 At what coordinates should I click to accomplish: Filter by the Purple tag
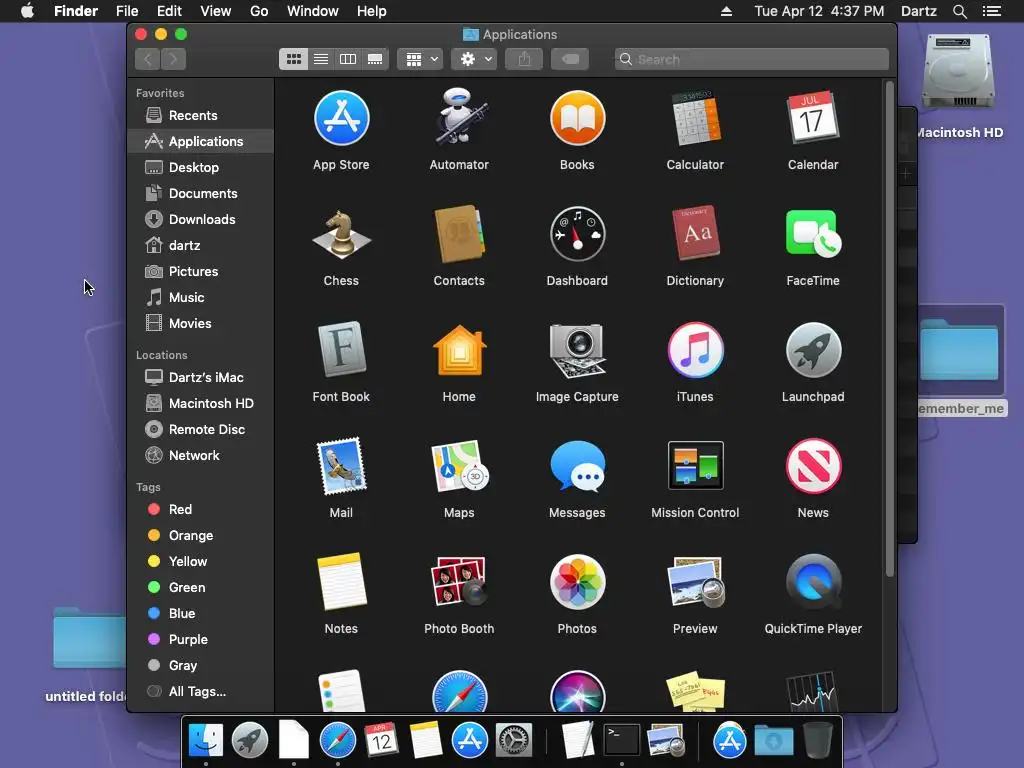click(200, 639)
